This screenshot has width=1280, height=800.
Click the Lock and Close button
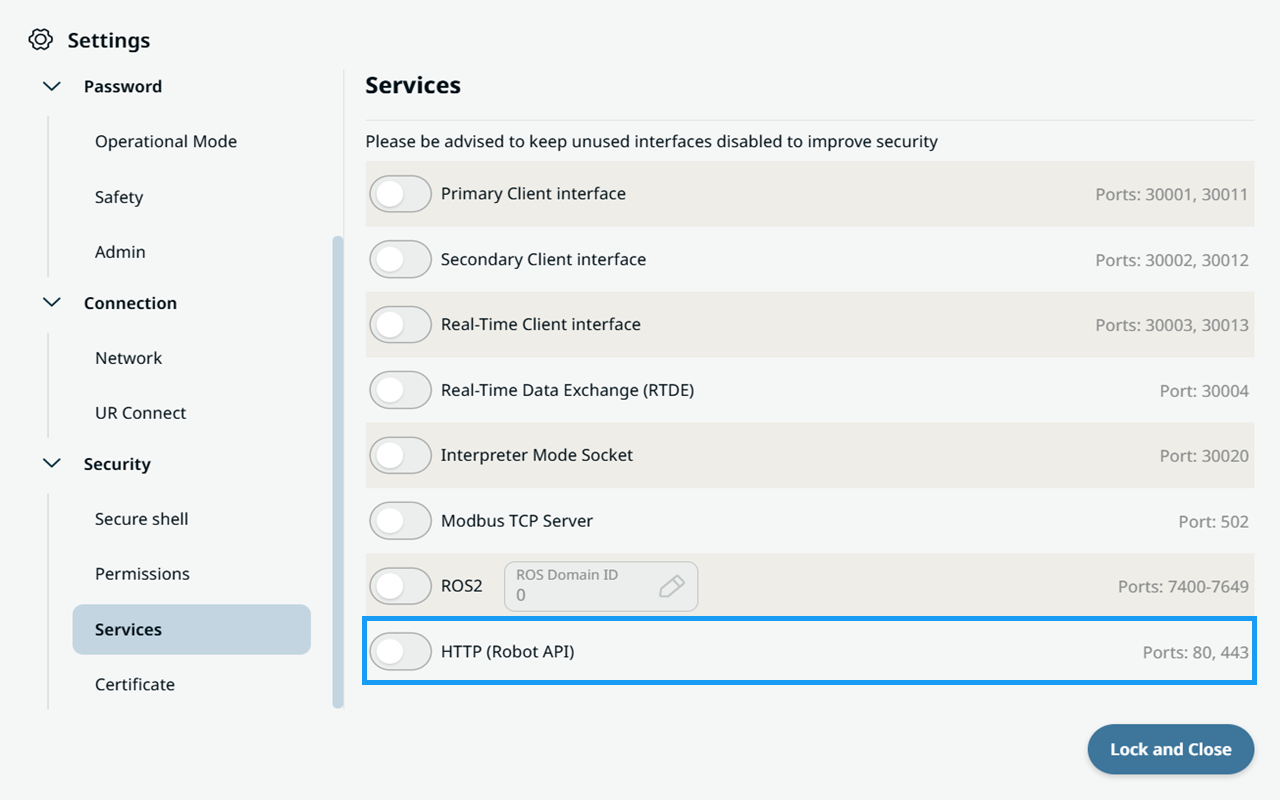(x=1171, y=749)
